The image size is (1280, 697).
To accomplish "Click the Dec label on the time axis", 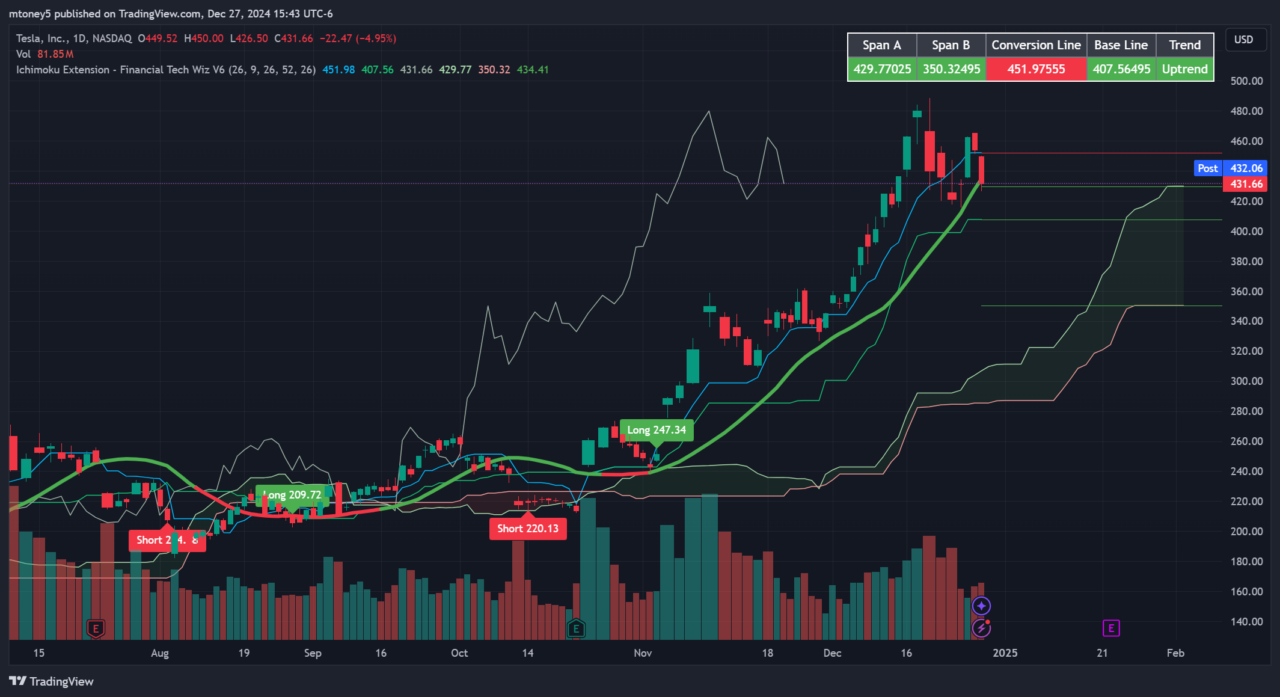I will tap(833, 653).
